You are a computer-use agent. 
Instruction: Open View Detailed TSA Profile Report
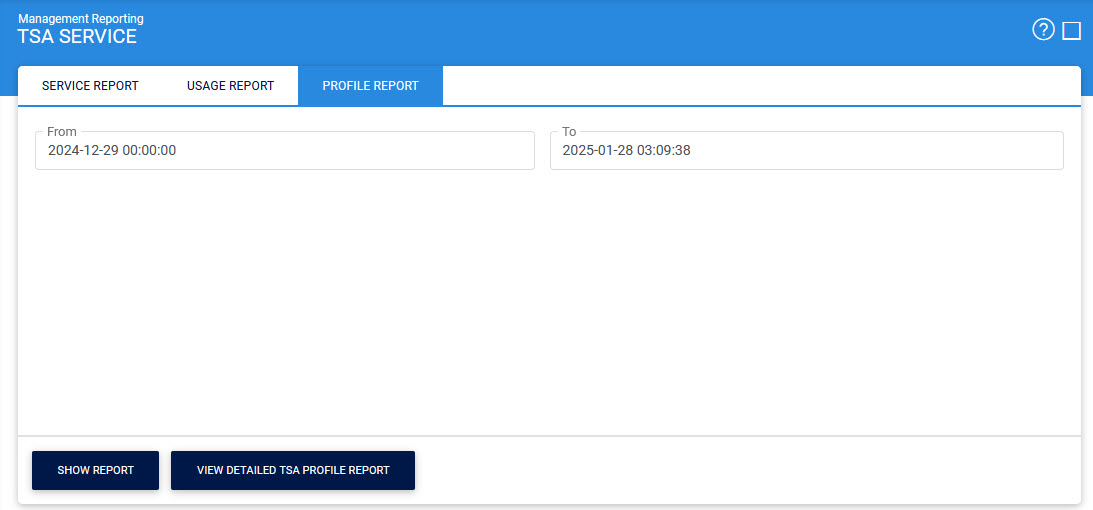[x=293, y=470]
